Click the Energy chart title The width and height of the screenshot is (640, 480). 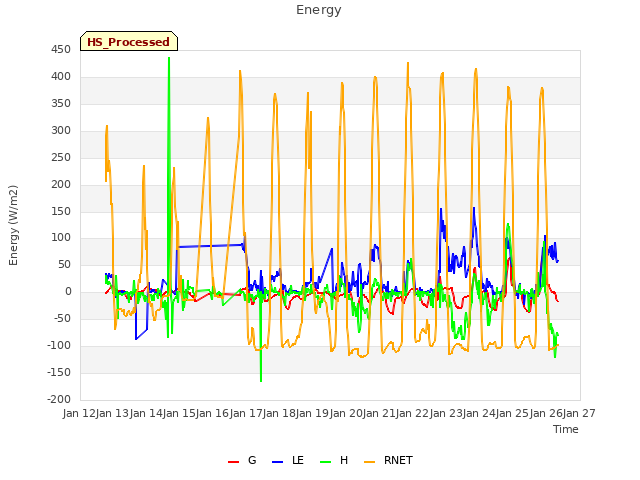tap(319, 10)
